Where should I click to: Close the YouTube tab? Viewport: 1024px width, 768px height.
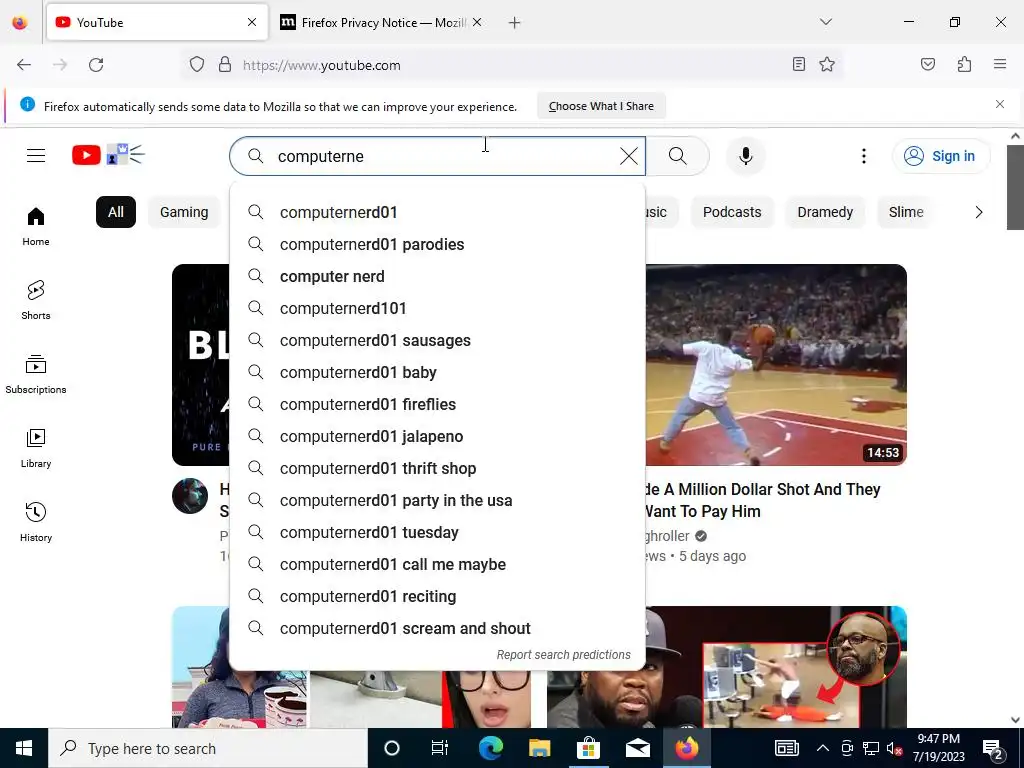click(252, 22)
